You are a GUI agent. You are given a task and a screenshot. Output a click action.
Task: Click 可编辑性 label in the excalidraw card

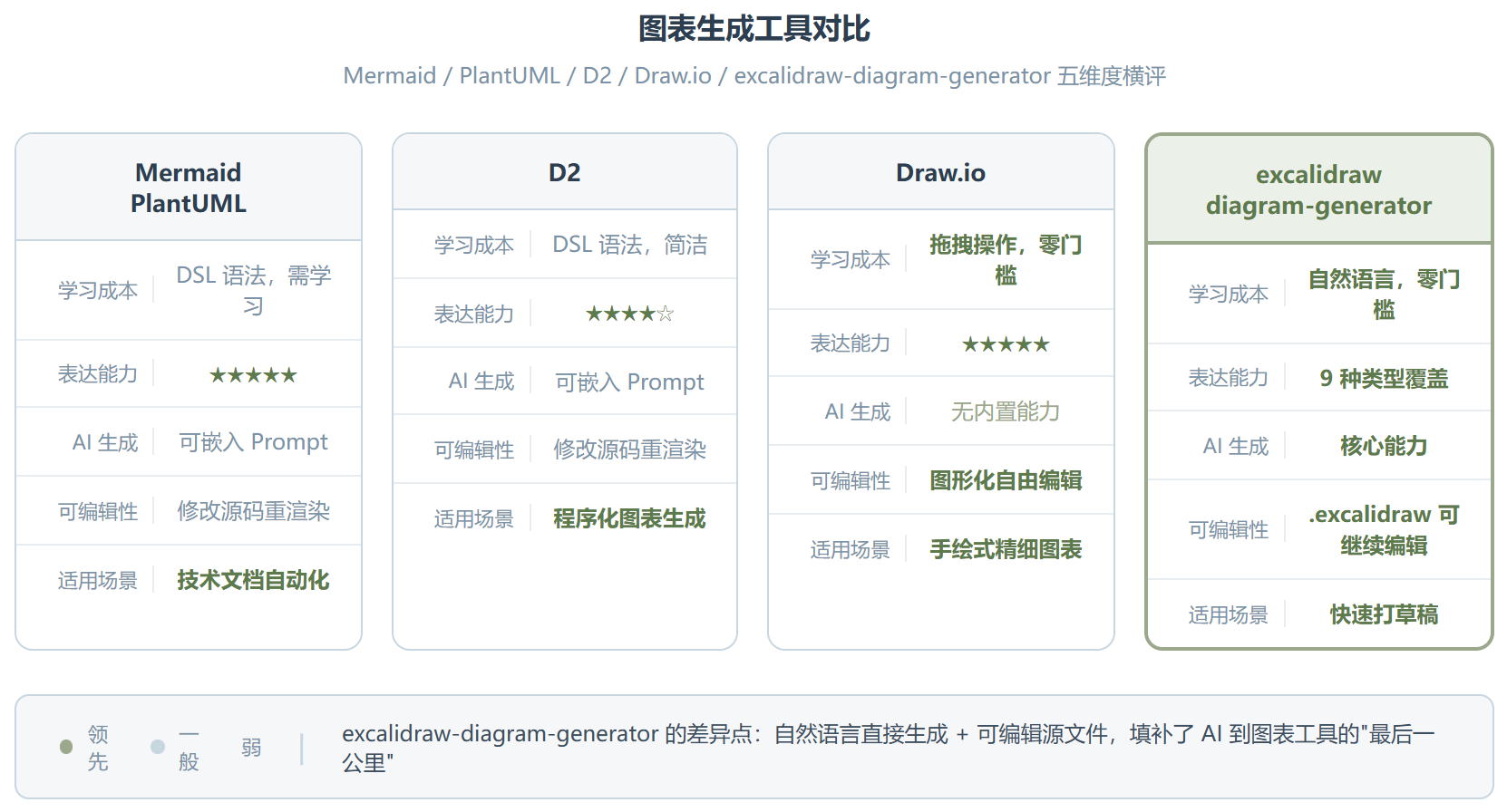tap(1229, 529)
